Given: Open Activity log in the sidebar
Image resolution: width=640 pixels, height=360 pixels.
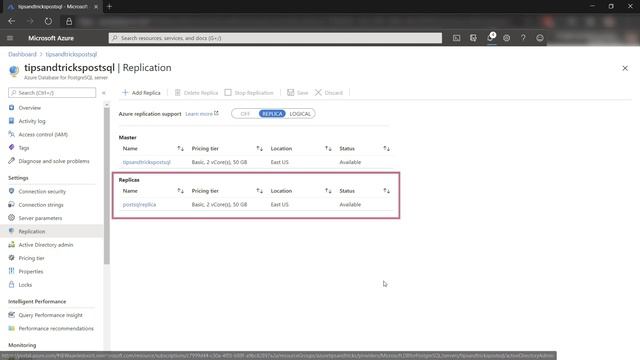Looking at the screenshot, I should 32,121.
